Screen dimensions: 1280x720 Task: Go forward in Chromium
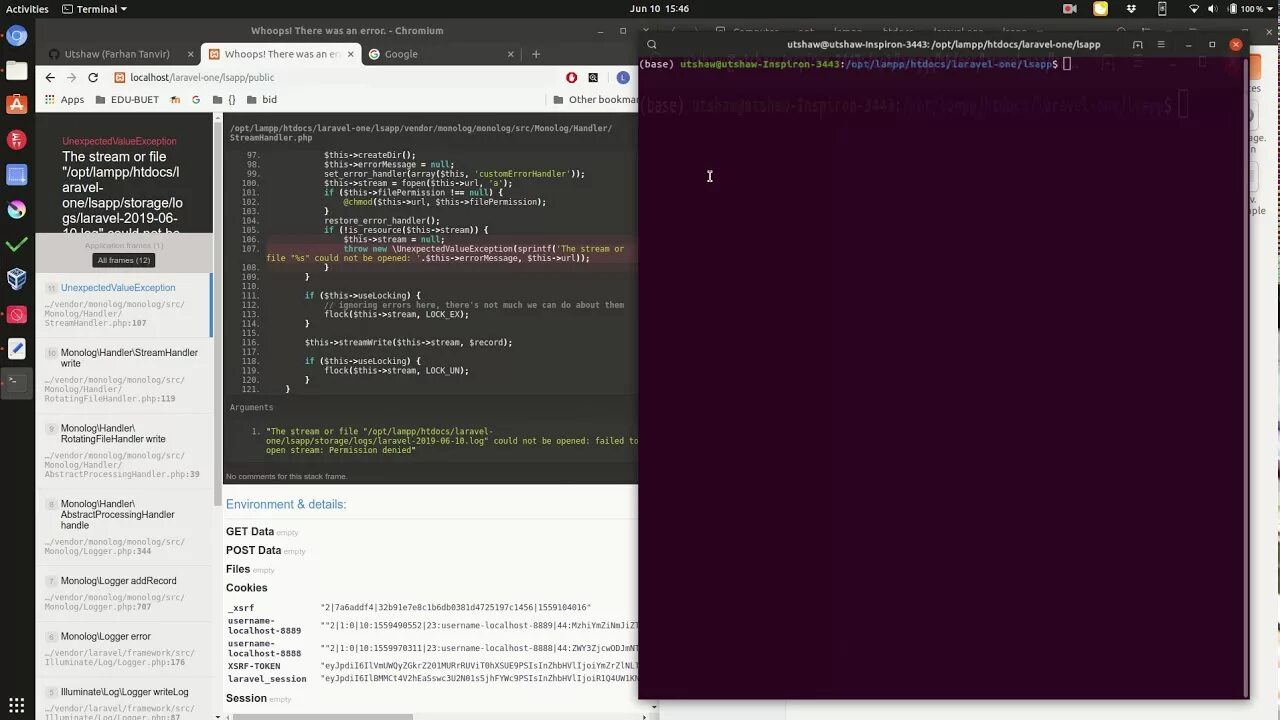pyautogui.click(x=71, y=77)
